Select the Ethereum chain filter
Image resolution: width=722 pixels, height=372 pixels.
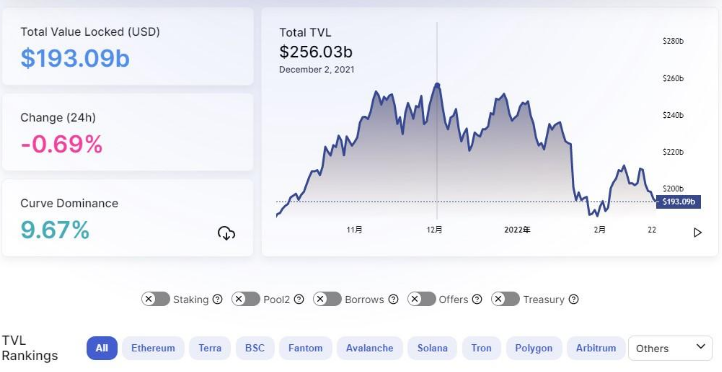tap(153, 348)
